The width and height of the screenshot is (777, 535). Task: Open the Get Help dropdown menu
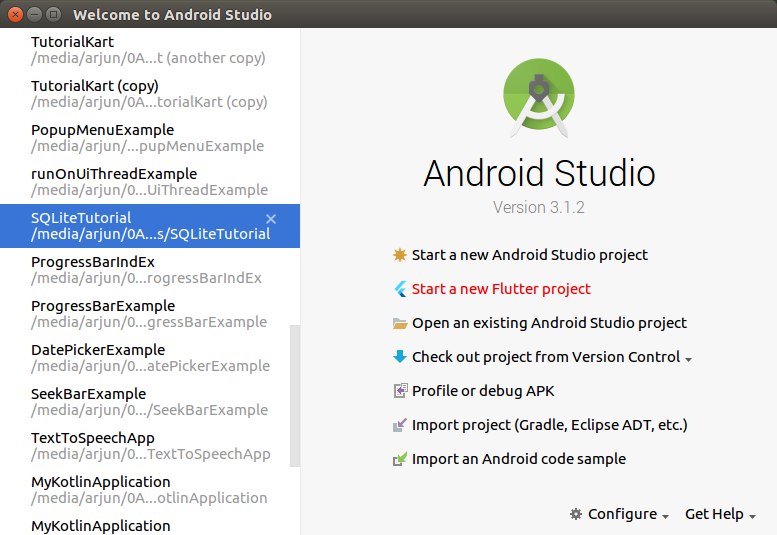[720, 514]
